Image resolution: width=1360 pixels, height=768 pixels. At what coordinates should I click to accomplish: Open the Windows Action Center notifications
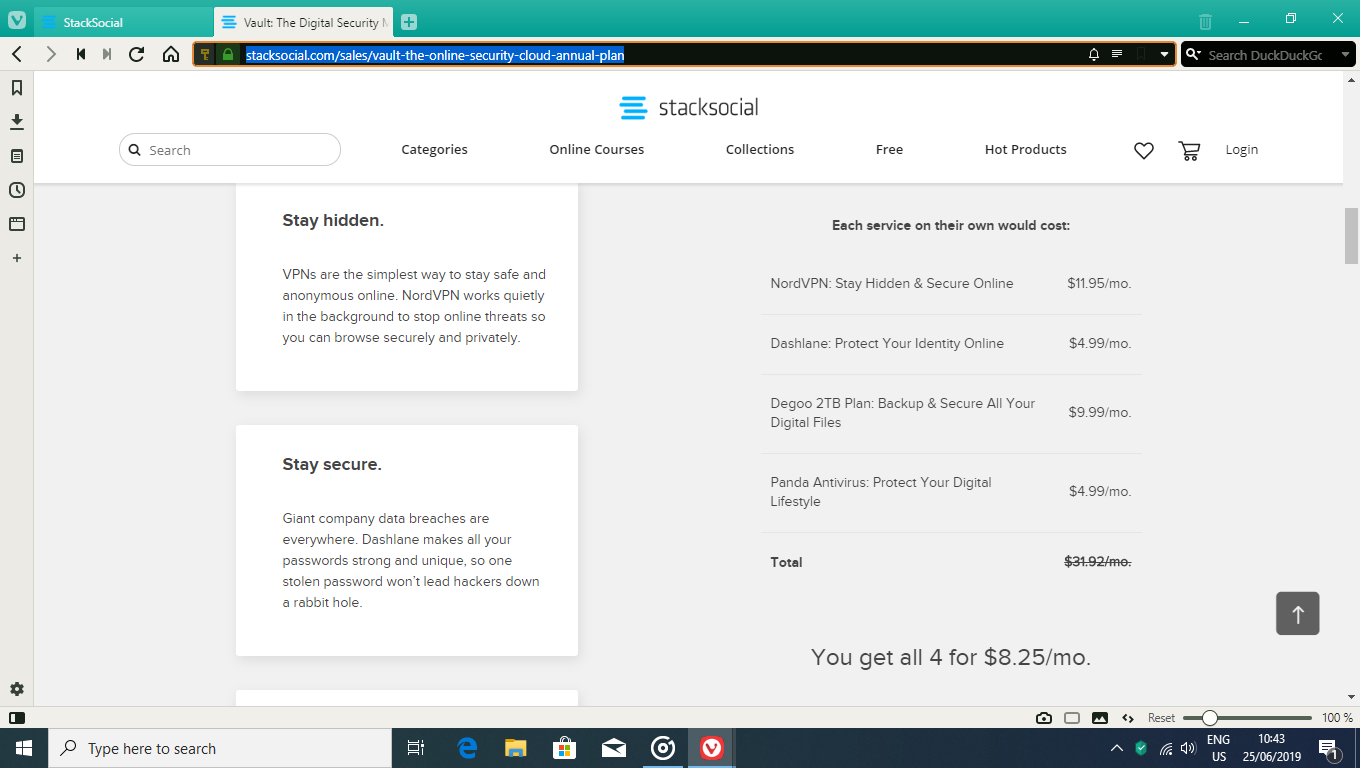[1329, 748]
